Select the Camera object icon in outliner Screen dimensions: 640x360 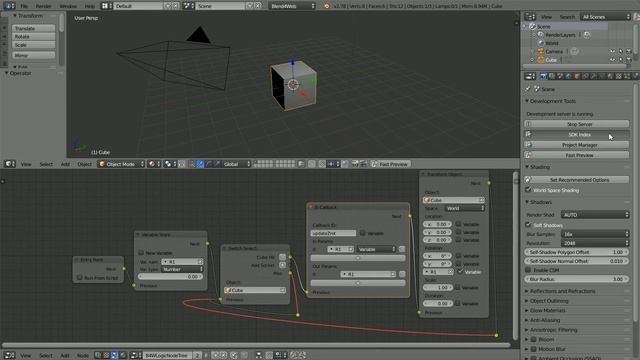[540, 51]
